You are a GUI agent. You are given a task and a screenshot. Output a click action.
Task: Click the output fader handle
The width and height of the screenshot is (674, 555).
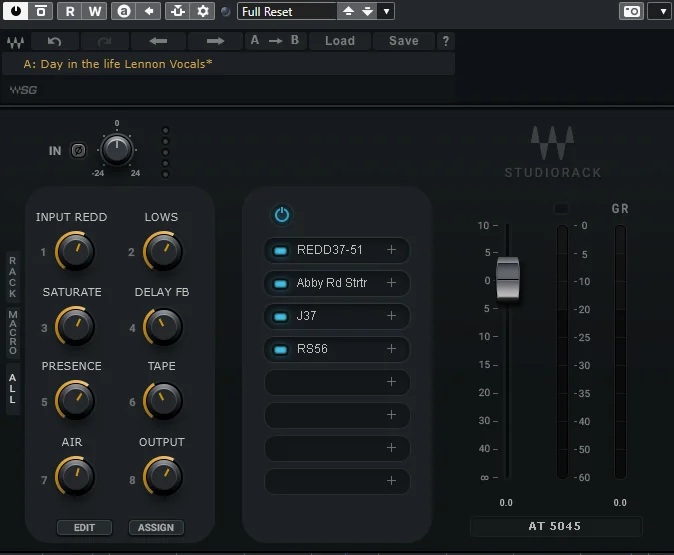coord(508,279)
